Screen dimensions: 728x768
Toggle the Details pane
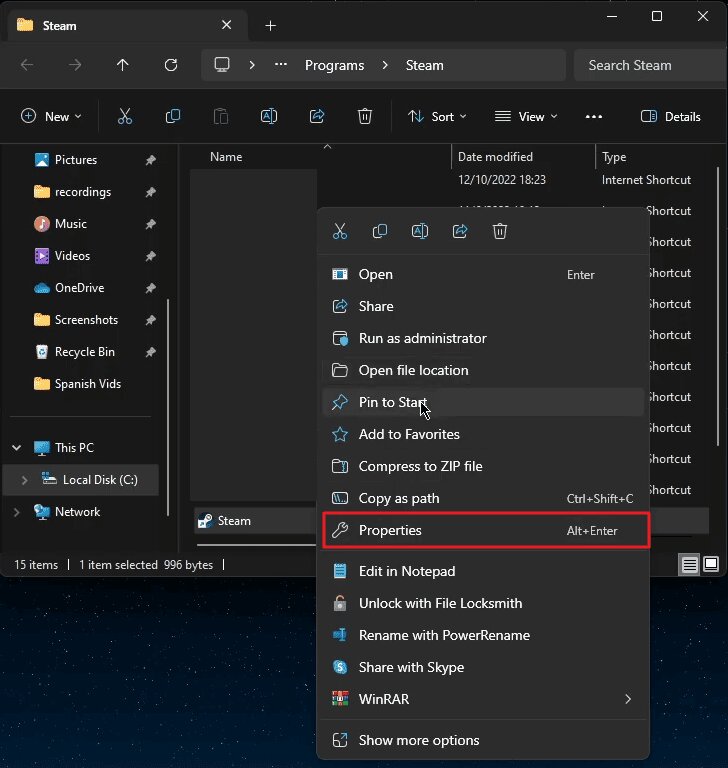point(671,117)
